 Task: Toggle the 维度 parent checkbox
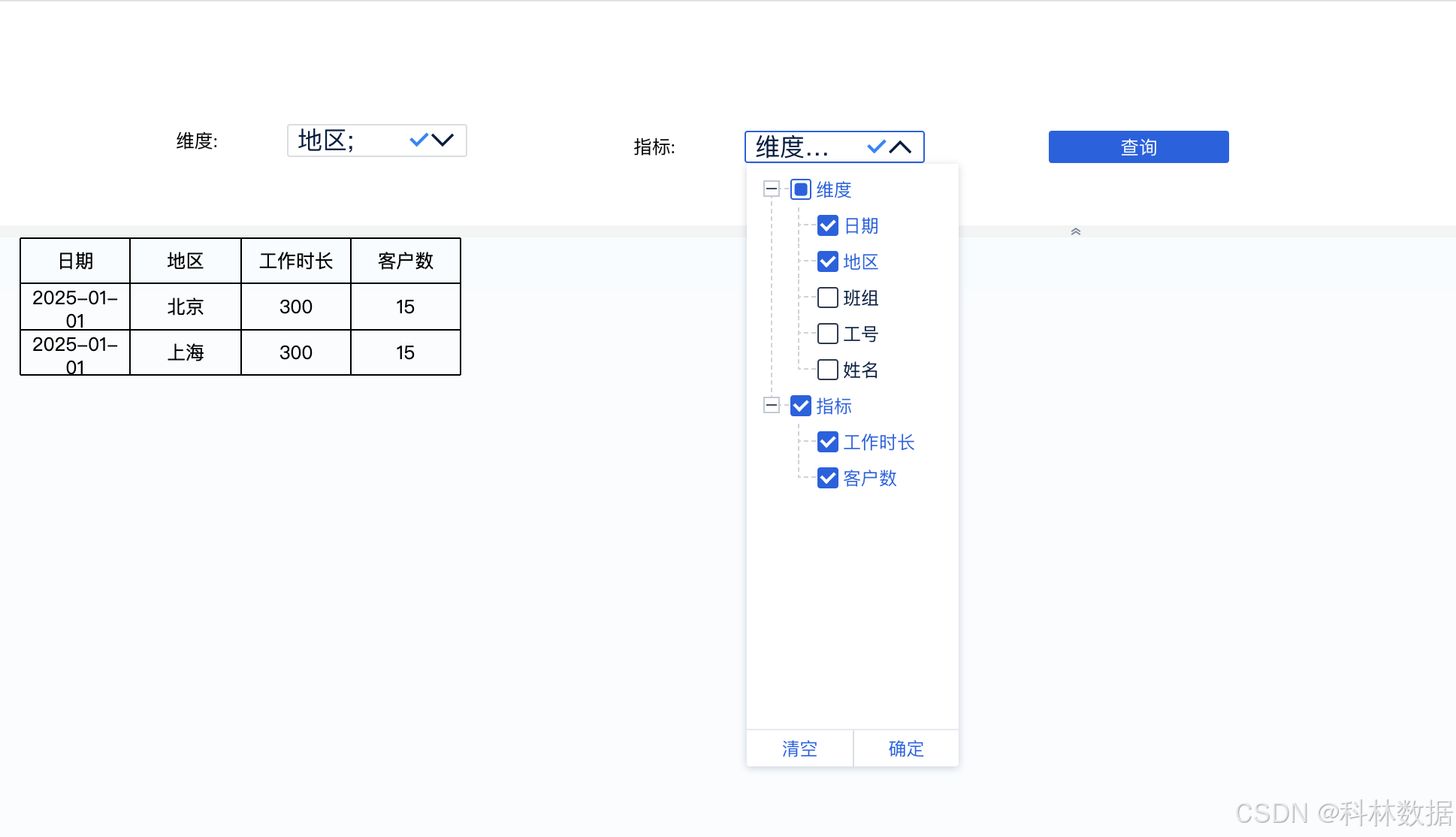point(801,189)
